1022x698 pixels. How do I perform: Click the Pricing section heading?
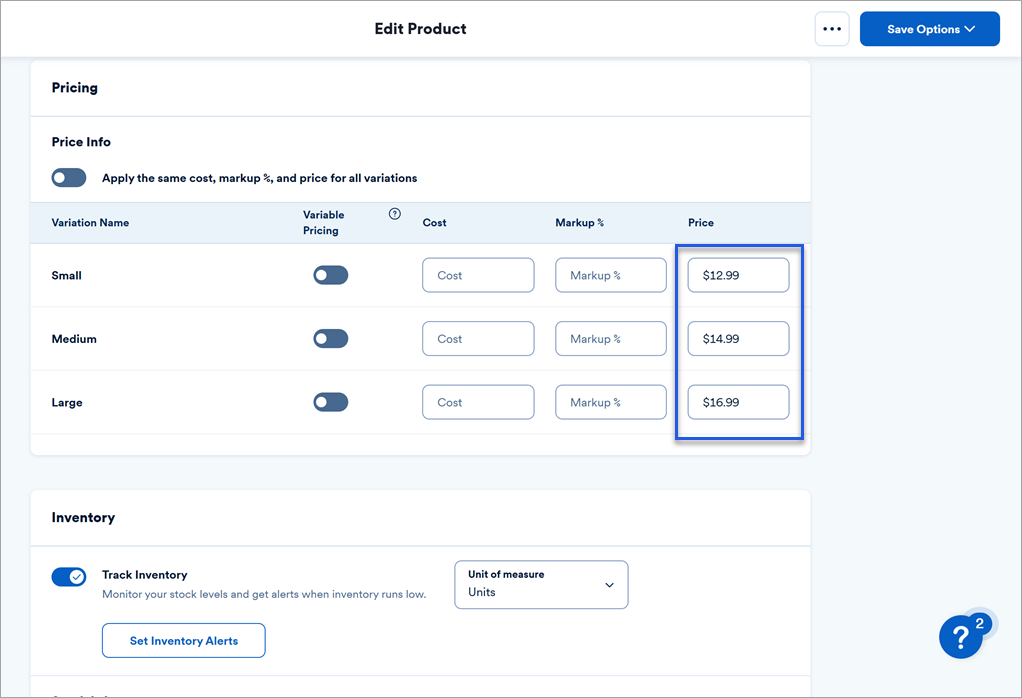[74, 87]
